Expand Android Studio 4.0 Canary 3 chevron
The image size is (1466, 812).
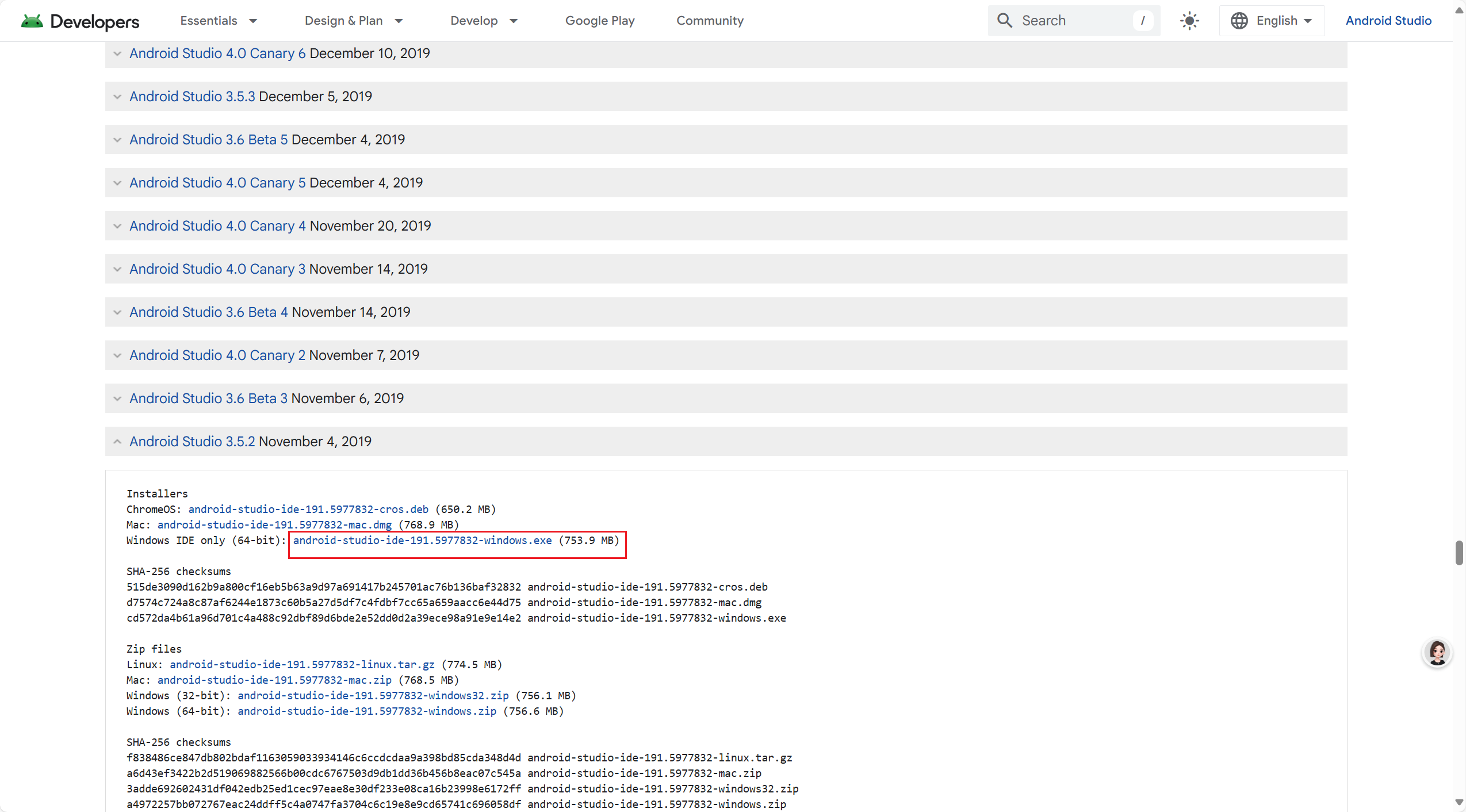pyautogui.click(x=117, y=269)
